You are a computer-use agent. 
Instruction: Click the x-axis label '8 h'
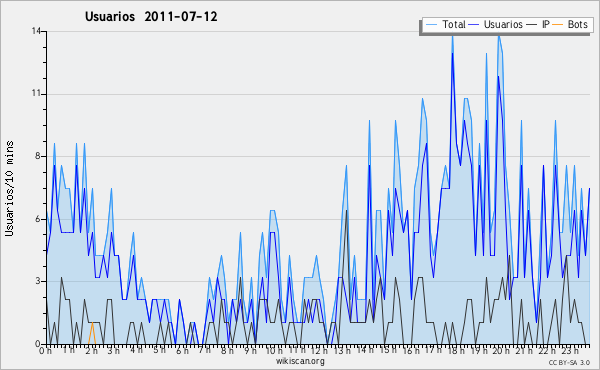click(x=227, y=351)
